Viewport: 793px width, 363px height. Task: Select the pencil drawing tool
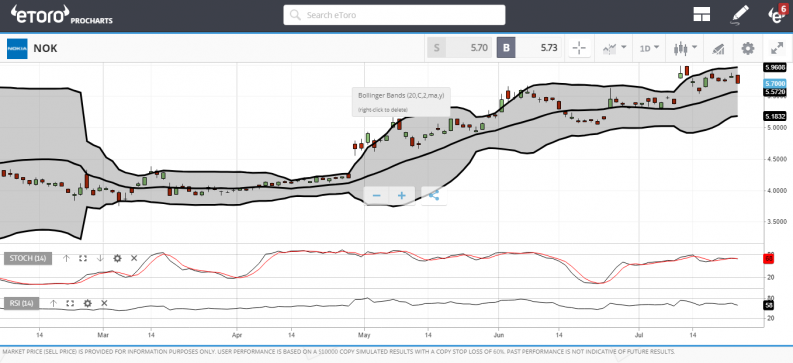coord(740,15)
